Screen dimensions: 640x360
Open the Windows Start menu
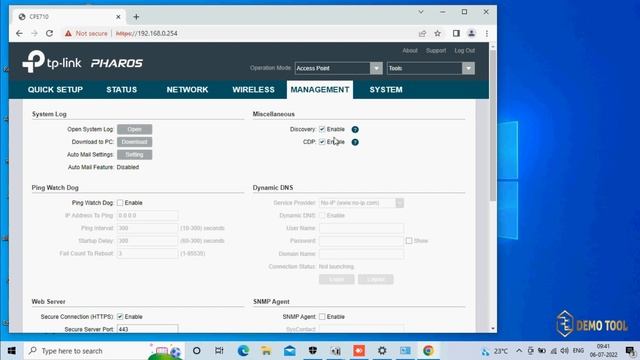11,351
